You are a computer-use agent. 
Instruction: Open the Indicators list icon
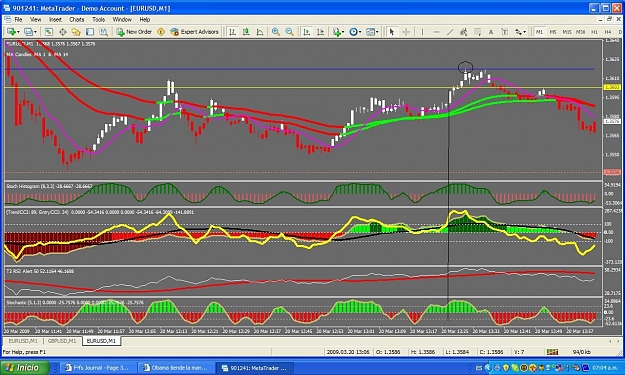337,32
